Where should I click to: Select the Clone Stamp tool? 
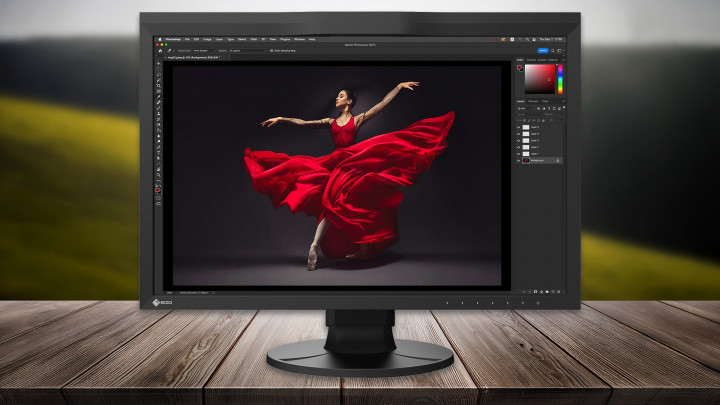pyautogui.click(x=159, y=113)
